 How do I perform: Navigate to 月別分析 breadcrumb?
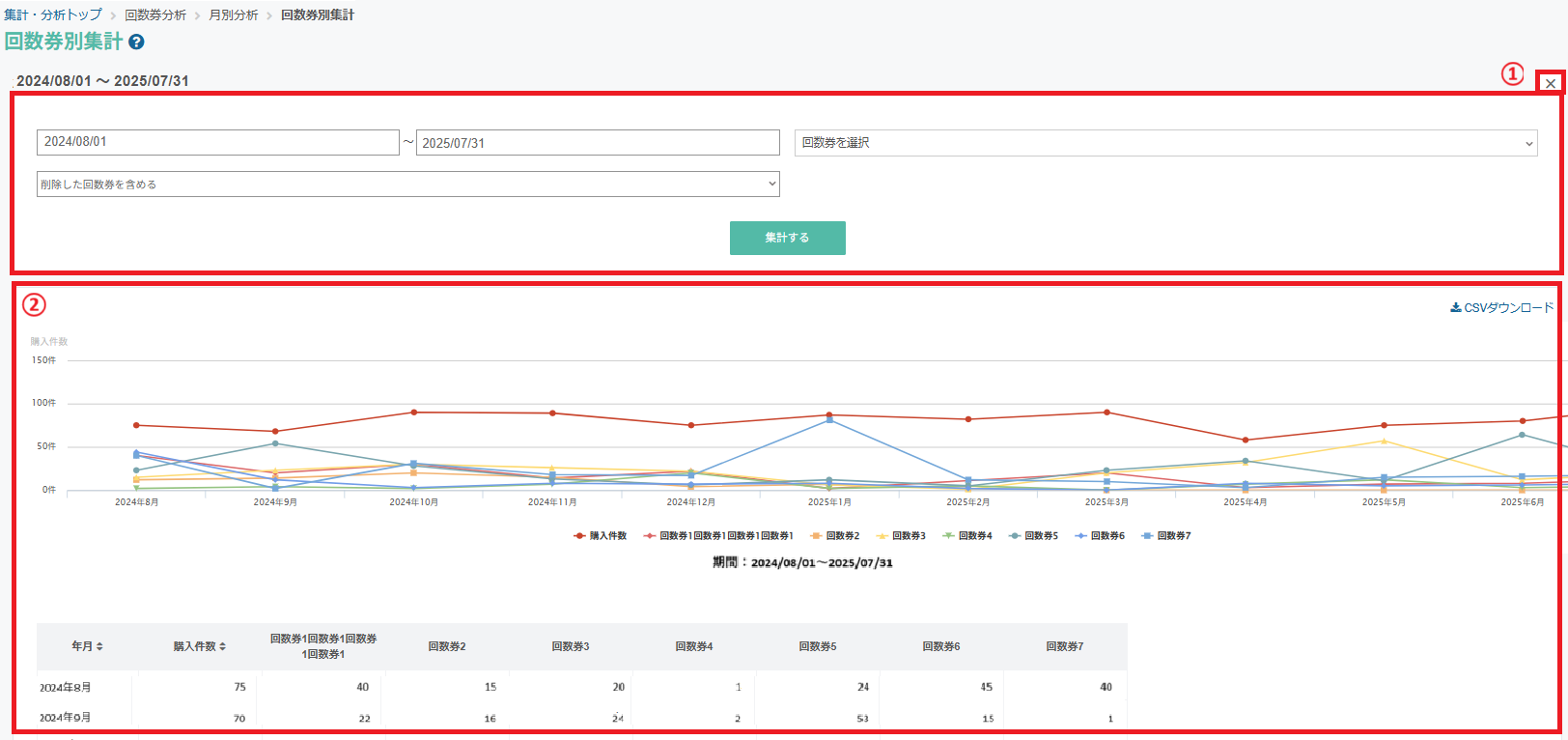(x=234, y=15)
